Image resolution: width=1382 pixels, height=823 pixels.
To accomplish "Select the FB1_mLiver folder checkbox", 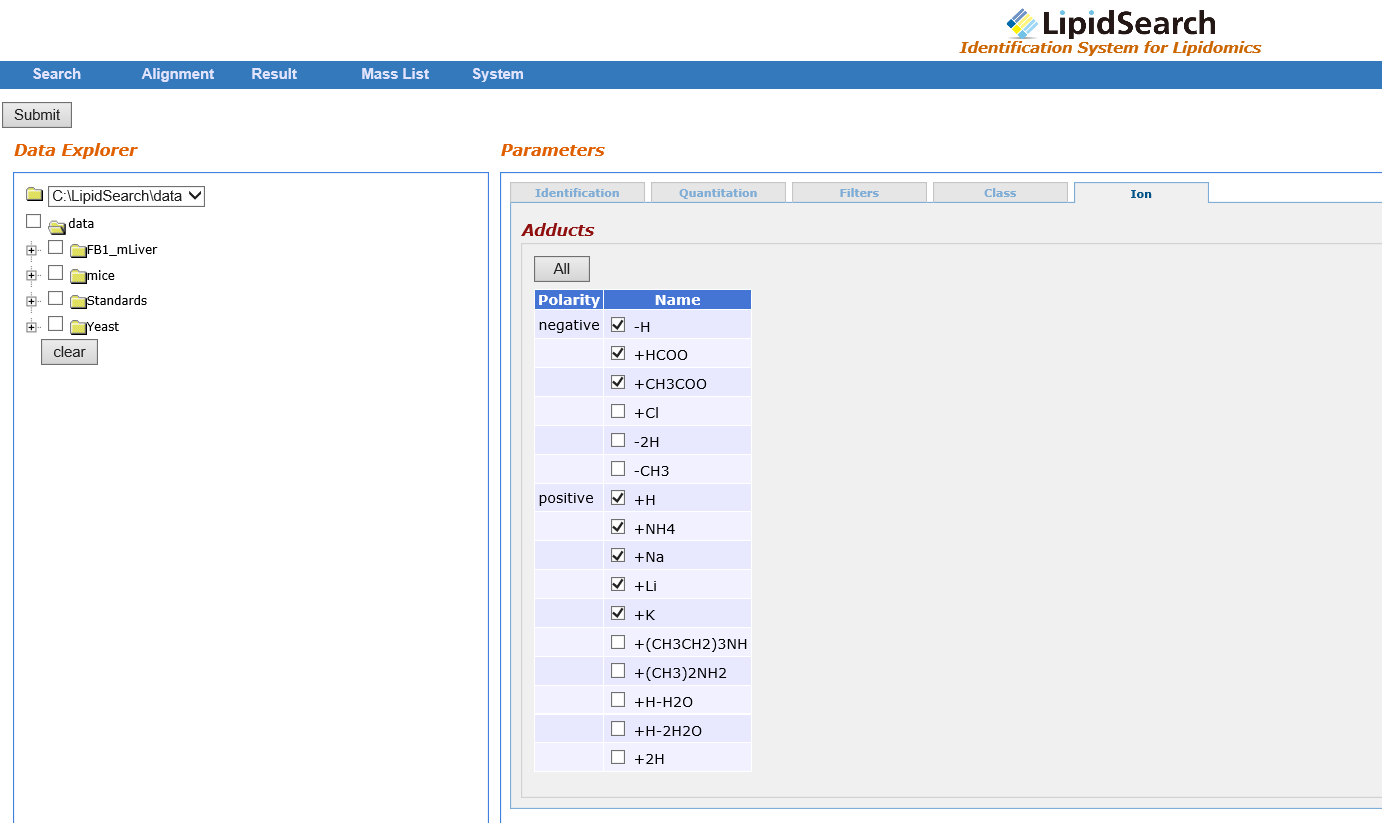I will (56, 247).
